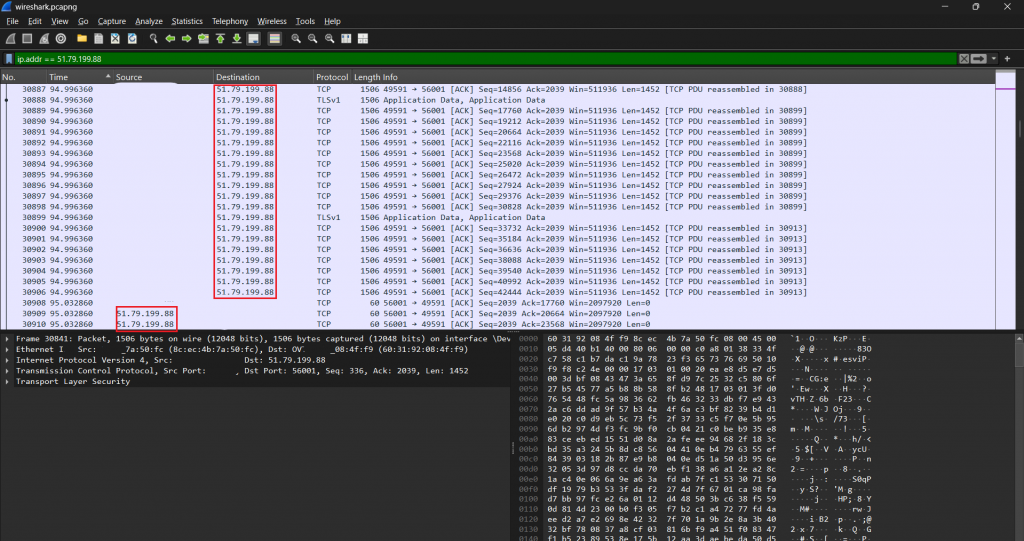Expand the Internet Protocol Version 4 tree
Image resolution: width=1024 pixels, height=541 pixels.
click(x=7, y=360)
